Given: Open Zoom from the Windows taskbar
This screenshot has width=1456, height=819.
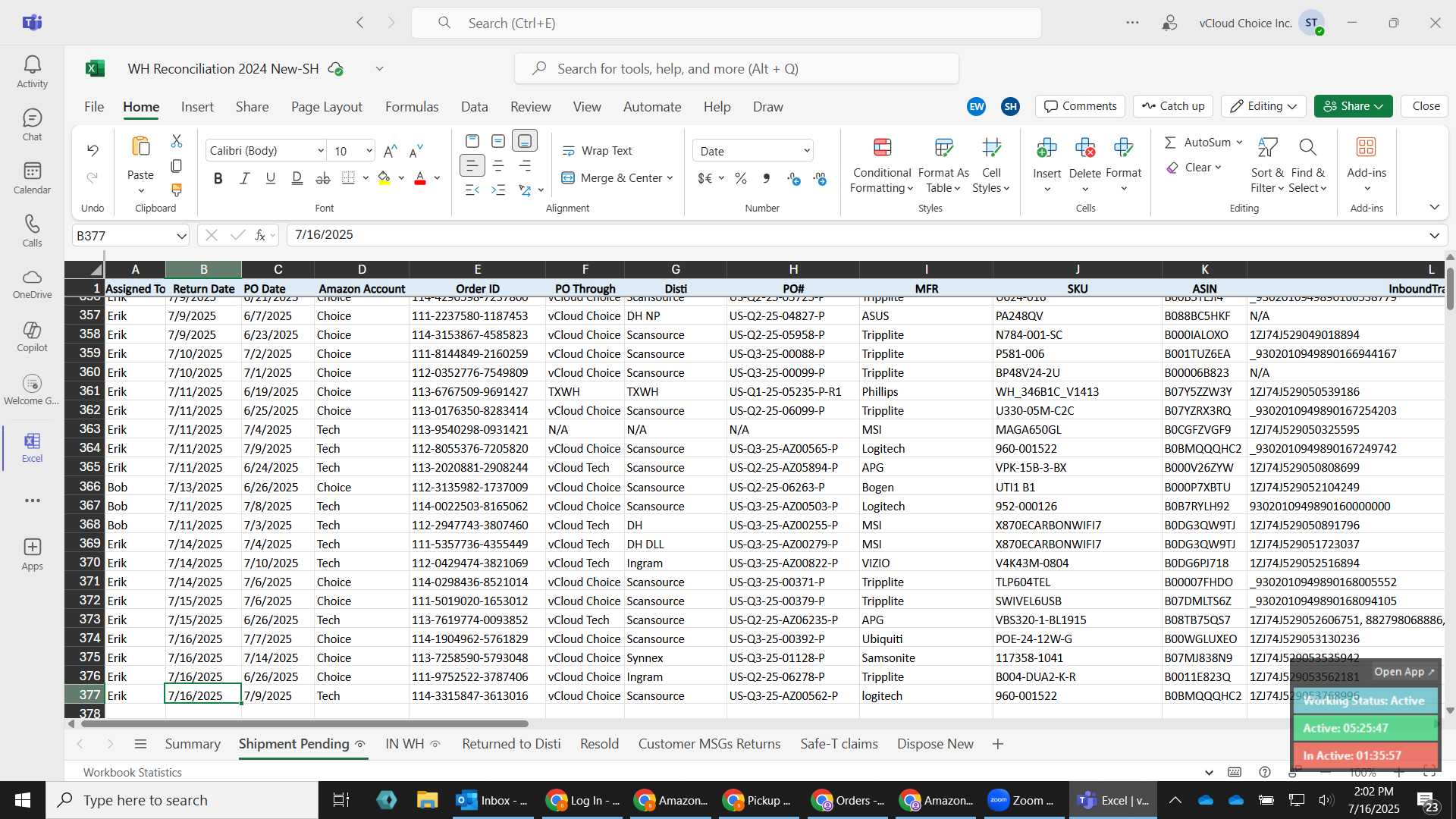Looking at the screenshot, I should 1021,800.
